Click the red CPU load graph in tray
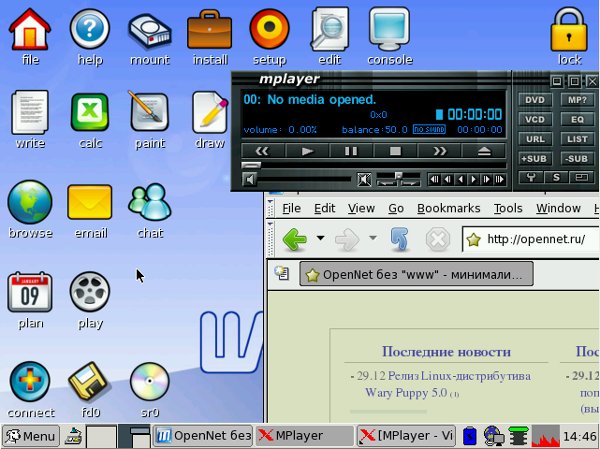 coord(545,436)
